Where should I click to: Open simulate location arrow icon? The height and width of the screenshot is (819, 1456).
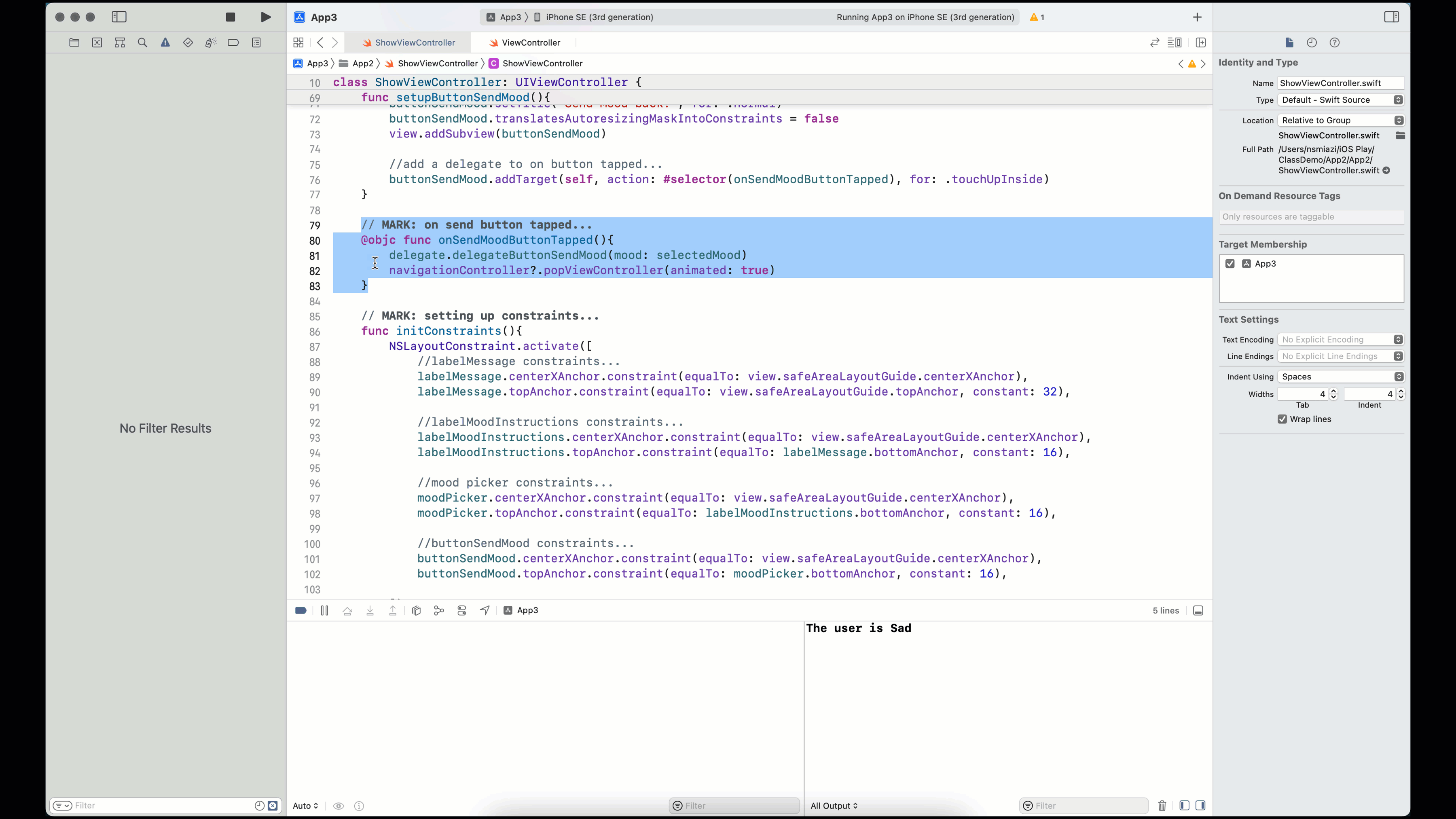485,610
